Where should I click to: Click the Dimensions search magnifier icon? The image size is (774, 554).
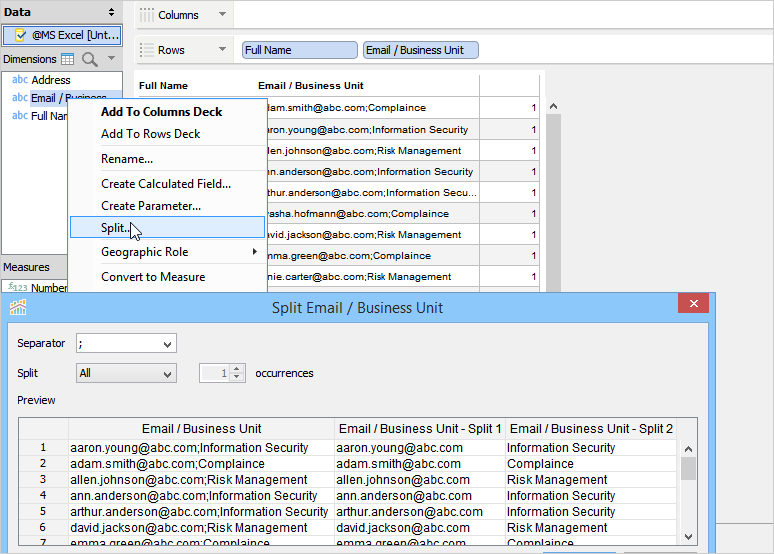click(x=89, y=59)
